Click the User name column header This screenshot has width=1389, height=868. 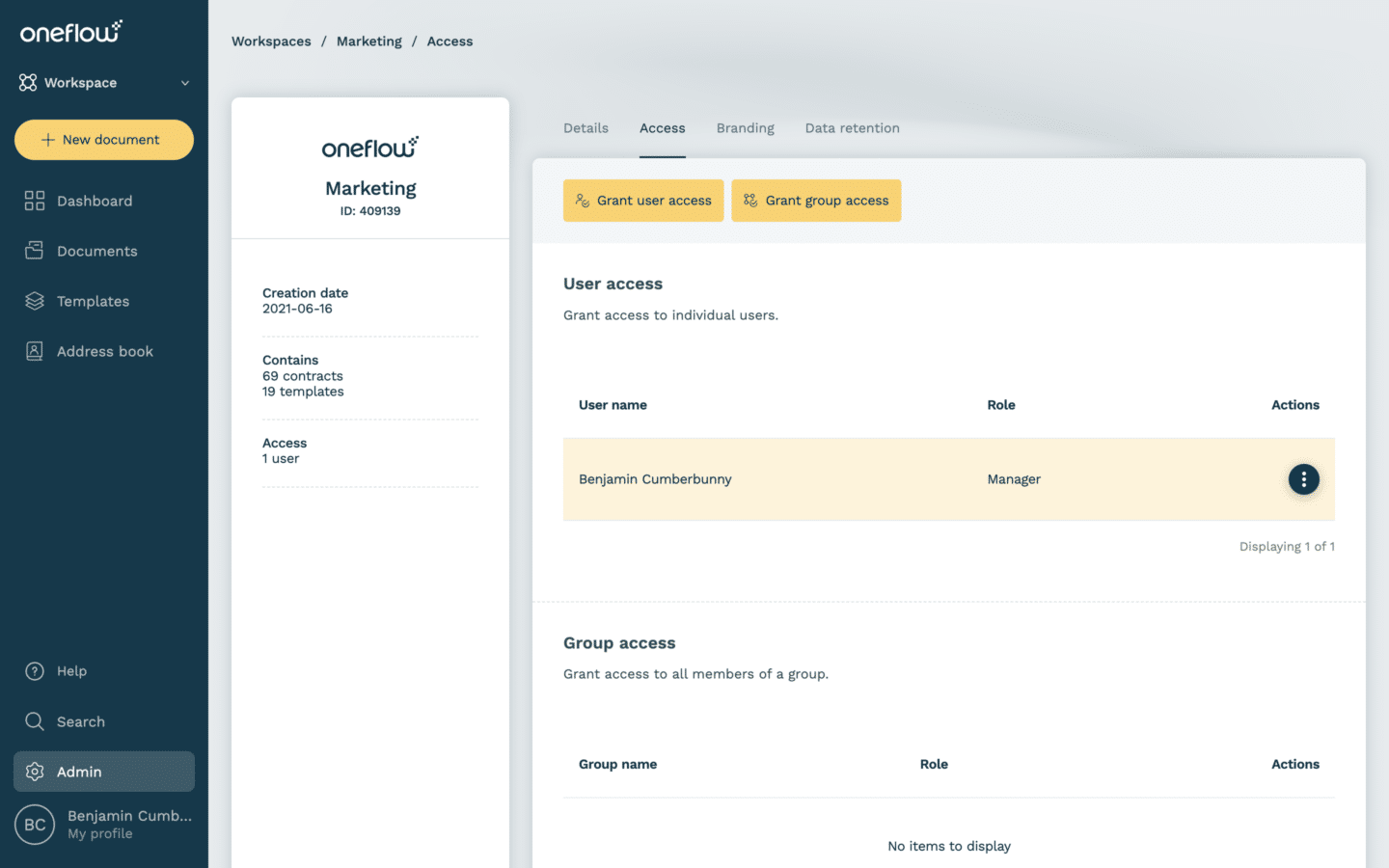click(x=613, y=405)
